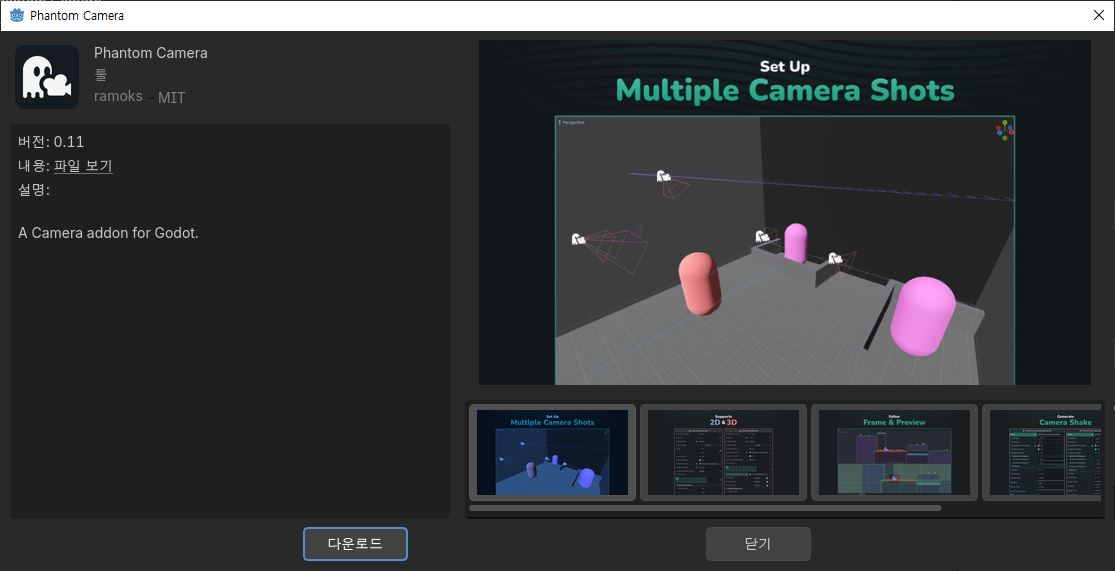
Task: Select the Camera Shake thumbnail
Action: click(x=1042, y=452)
